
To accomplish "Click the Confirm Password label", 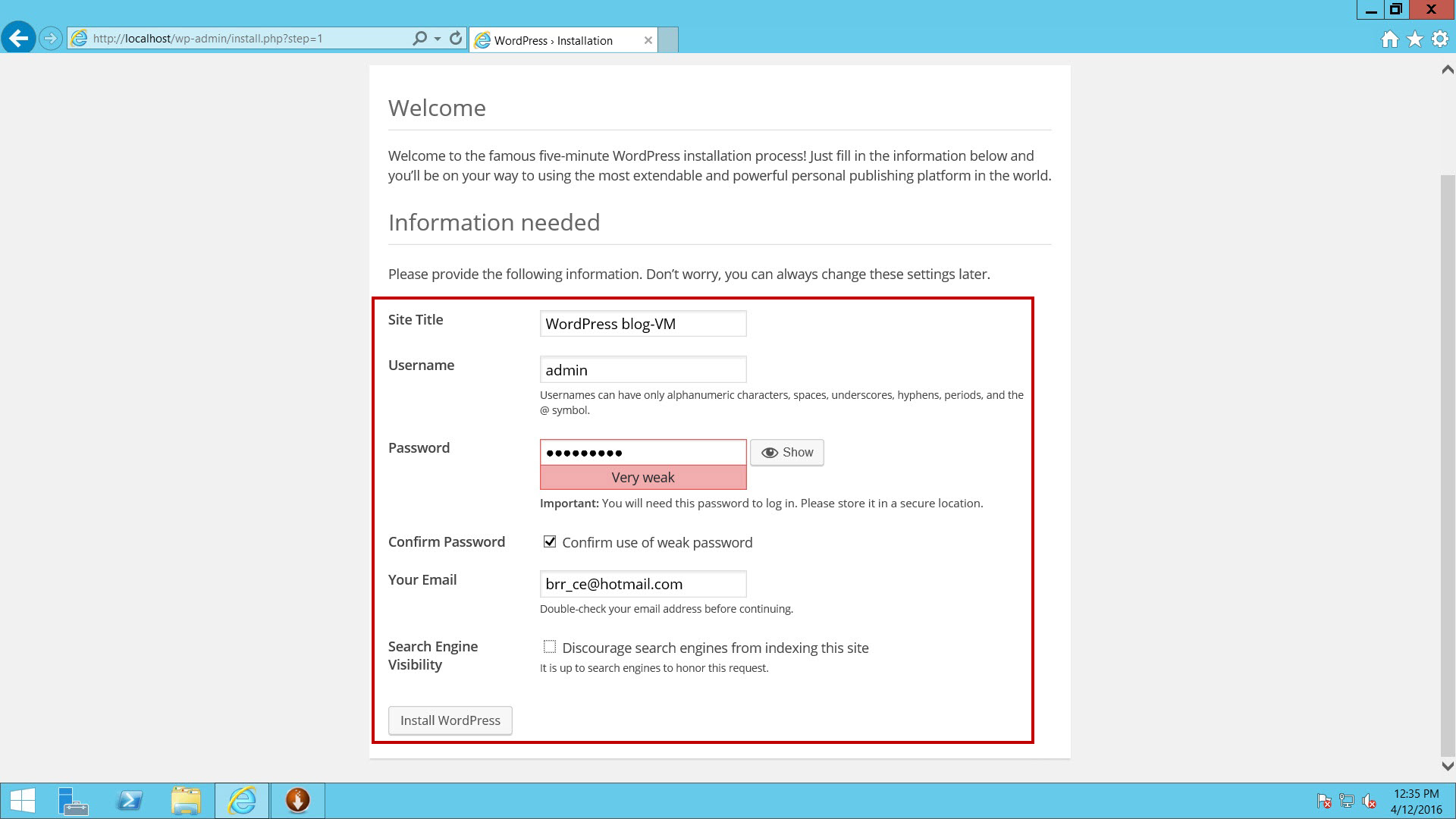I will (447, 542).
